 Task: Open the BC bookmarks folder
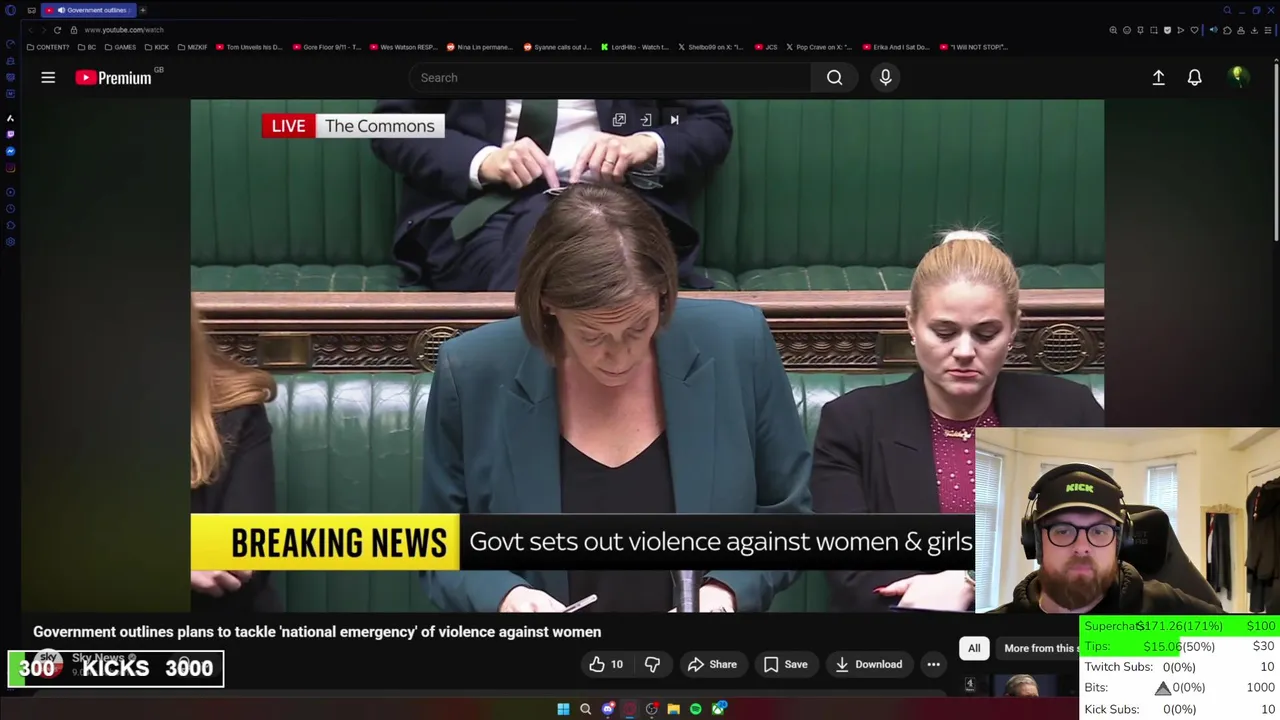pos(87,47)
